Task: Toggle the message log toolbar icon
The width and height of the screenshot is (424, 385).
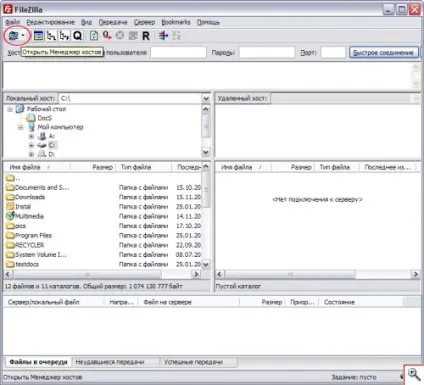Action: click(38, 36)
